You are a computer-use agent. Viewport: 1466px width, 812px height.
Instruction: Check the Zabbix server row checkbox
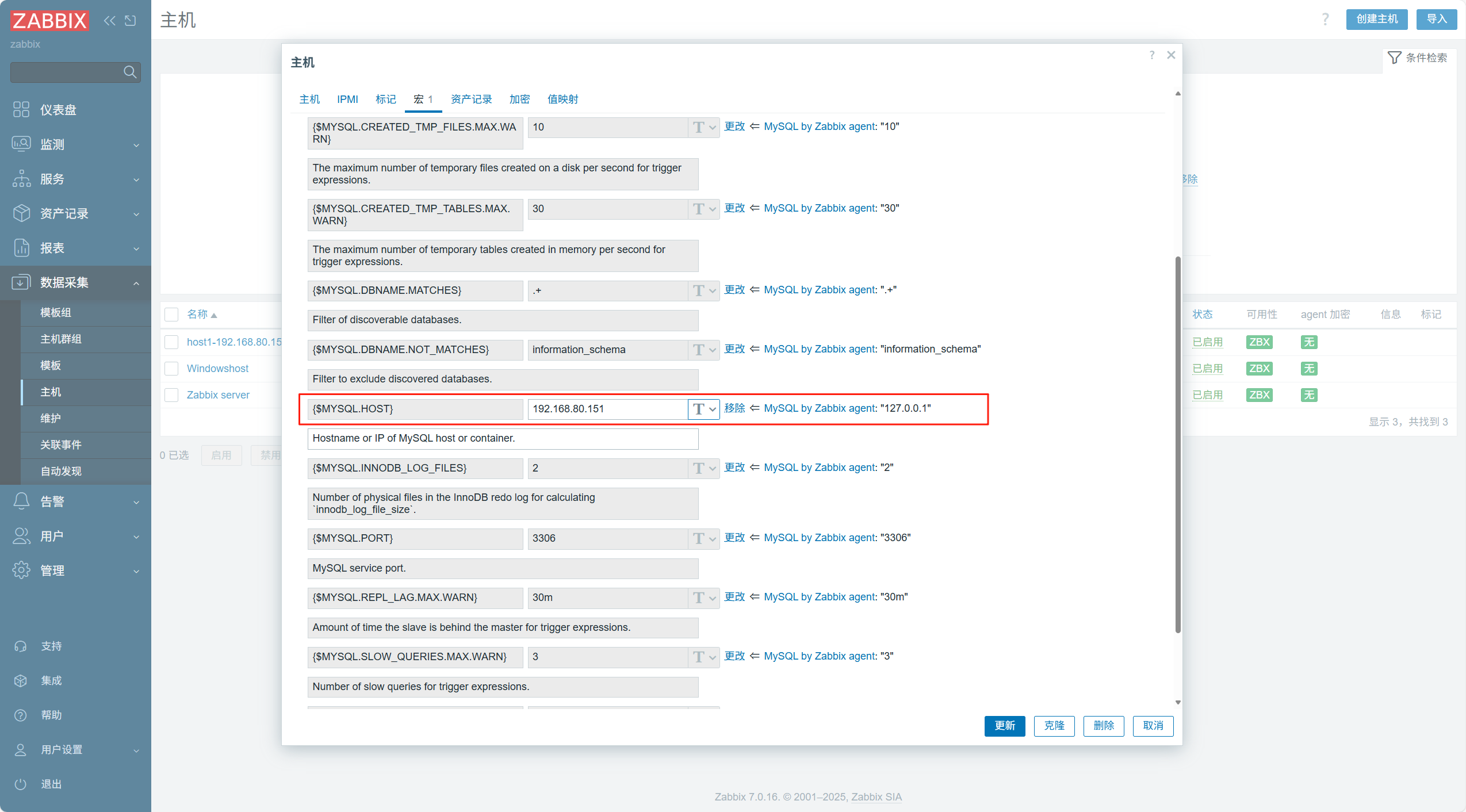[171, 395]
